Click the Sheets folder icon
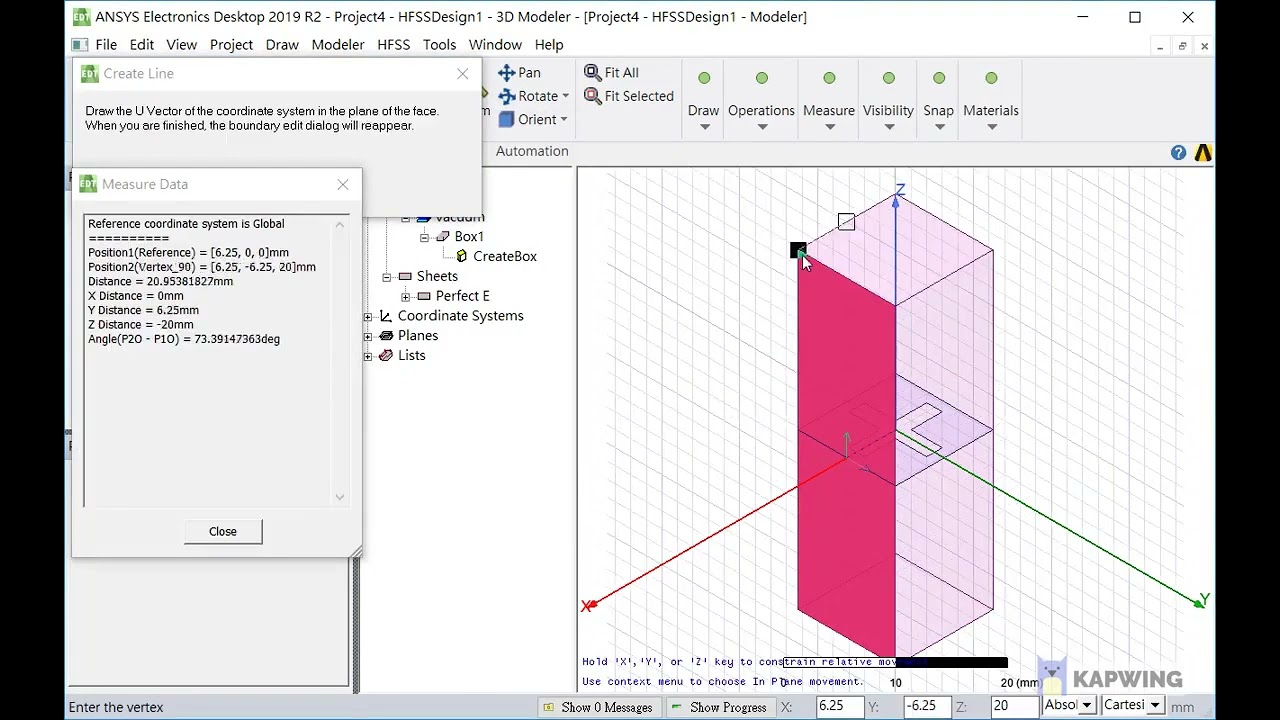This screenshot has width=1280, height=720. (405, 276)
